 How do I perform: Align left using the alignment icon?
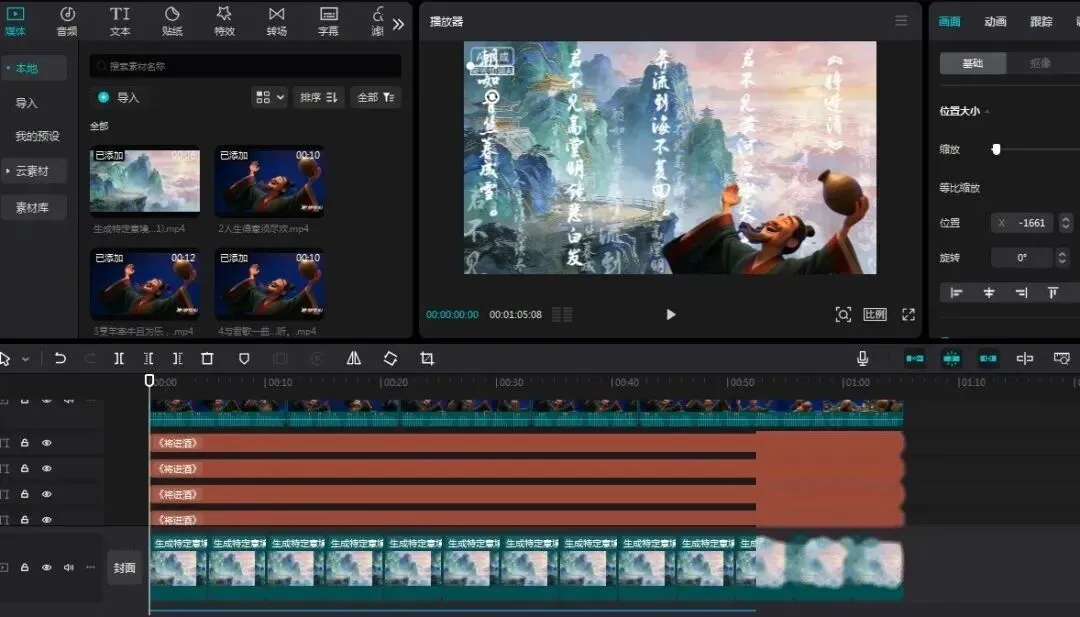956,293
